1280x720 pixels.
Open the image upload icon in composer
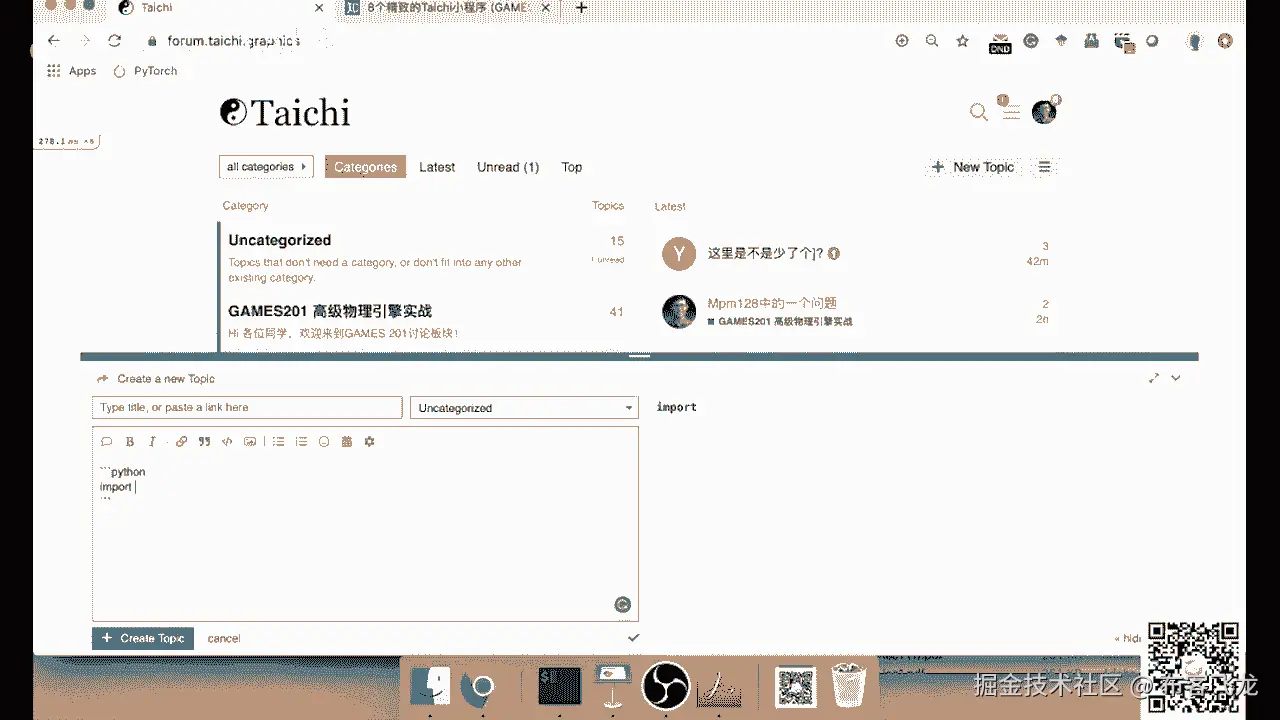click(250, 441)
